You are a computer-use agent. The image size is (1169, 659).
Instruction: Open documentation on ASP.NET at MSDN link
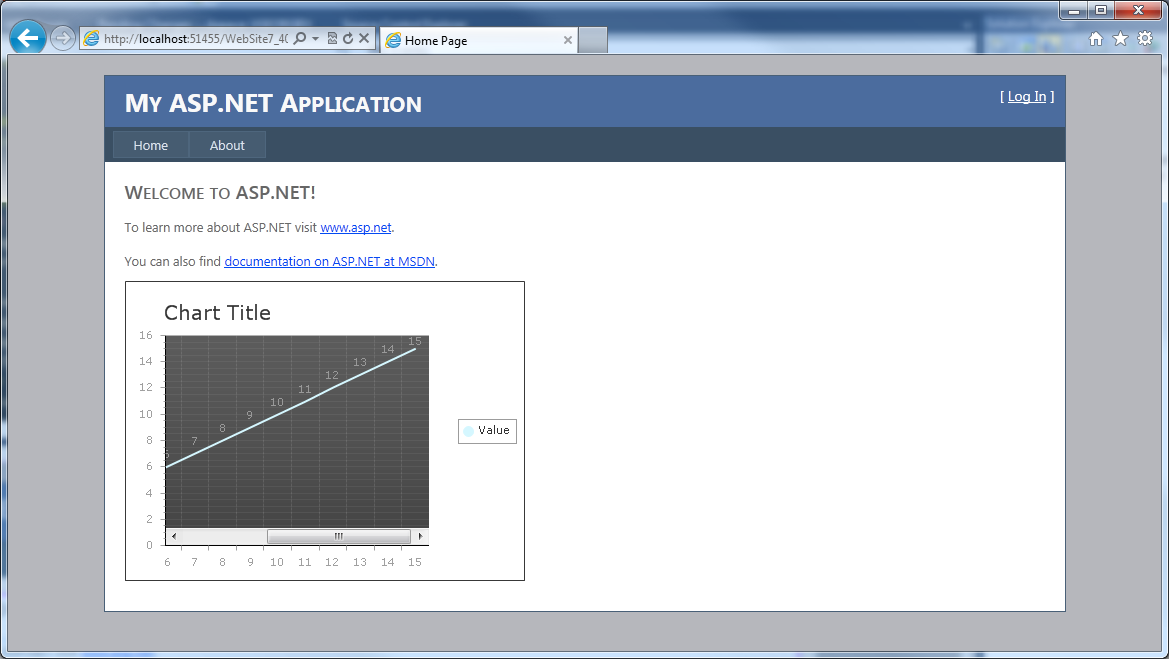(330, 262)
